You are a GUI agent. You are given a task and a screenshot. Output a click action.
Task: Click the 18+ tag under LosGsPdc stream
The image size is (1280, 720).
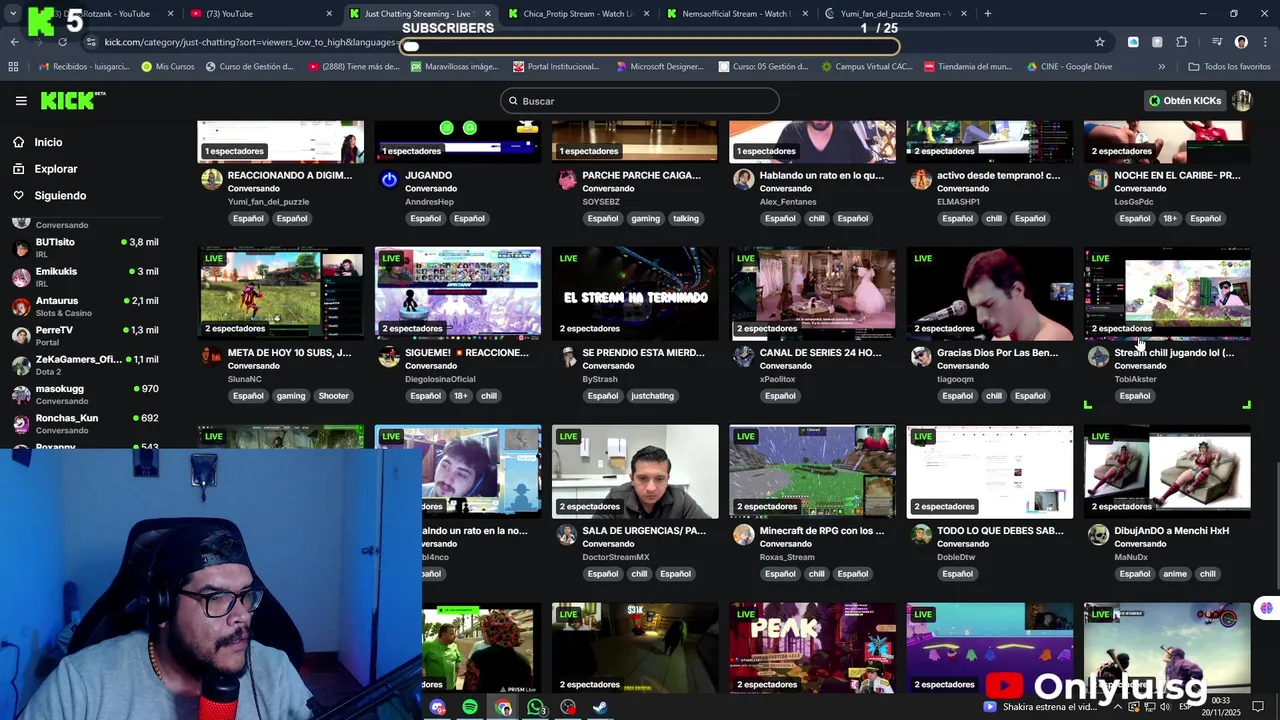tap(1170, 219)
